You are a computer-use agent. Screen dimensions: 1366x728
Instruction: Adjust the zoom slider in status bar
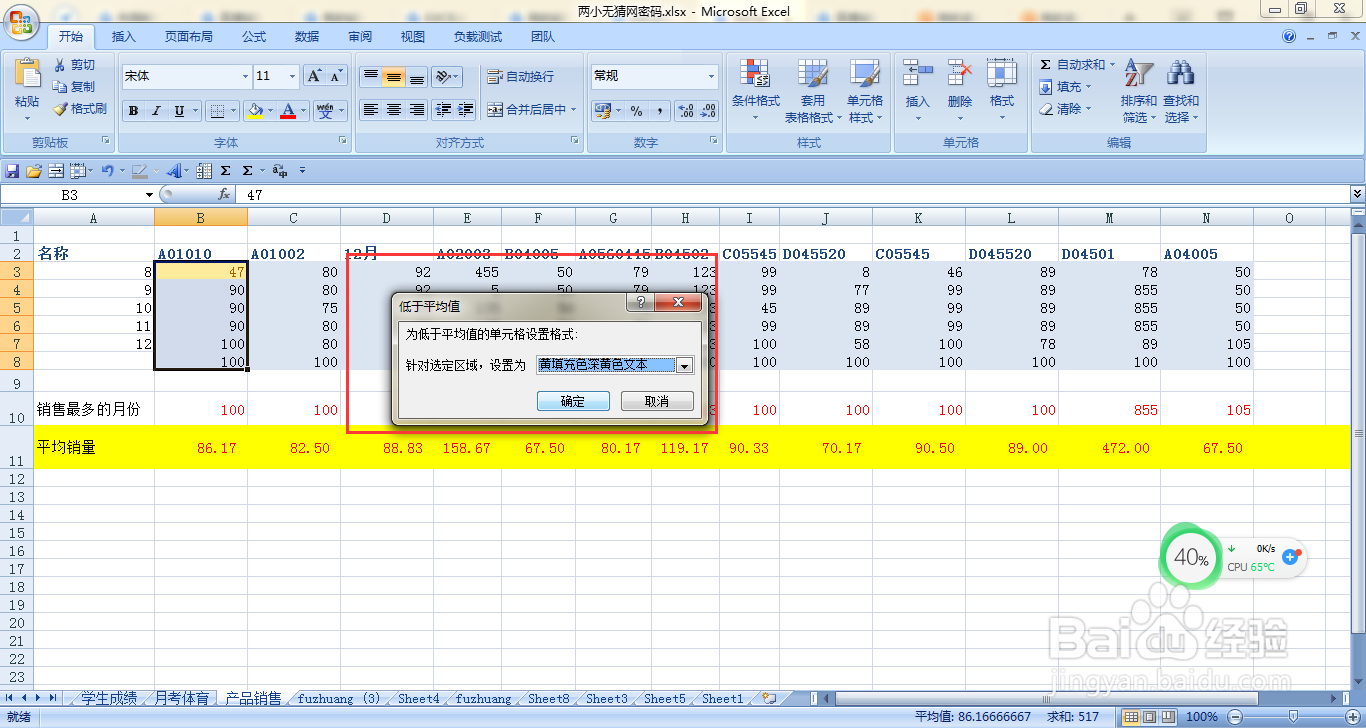pos(1292,717)
